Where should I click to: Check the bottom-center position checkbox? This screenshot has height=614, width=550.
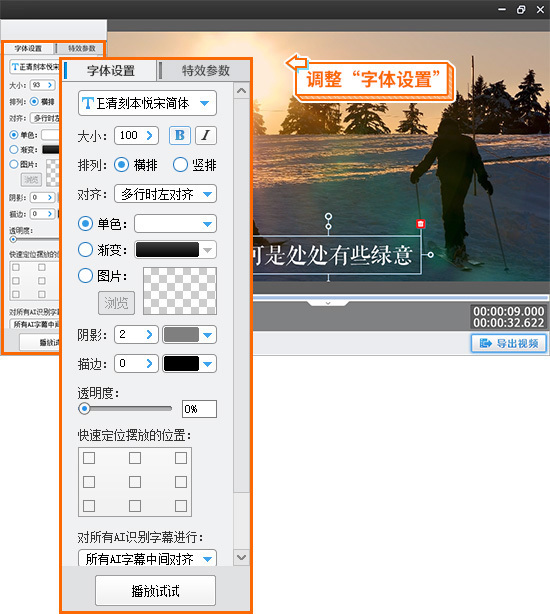pyautogui.click(x=135, y=506)
